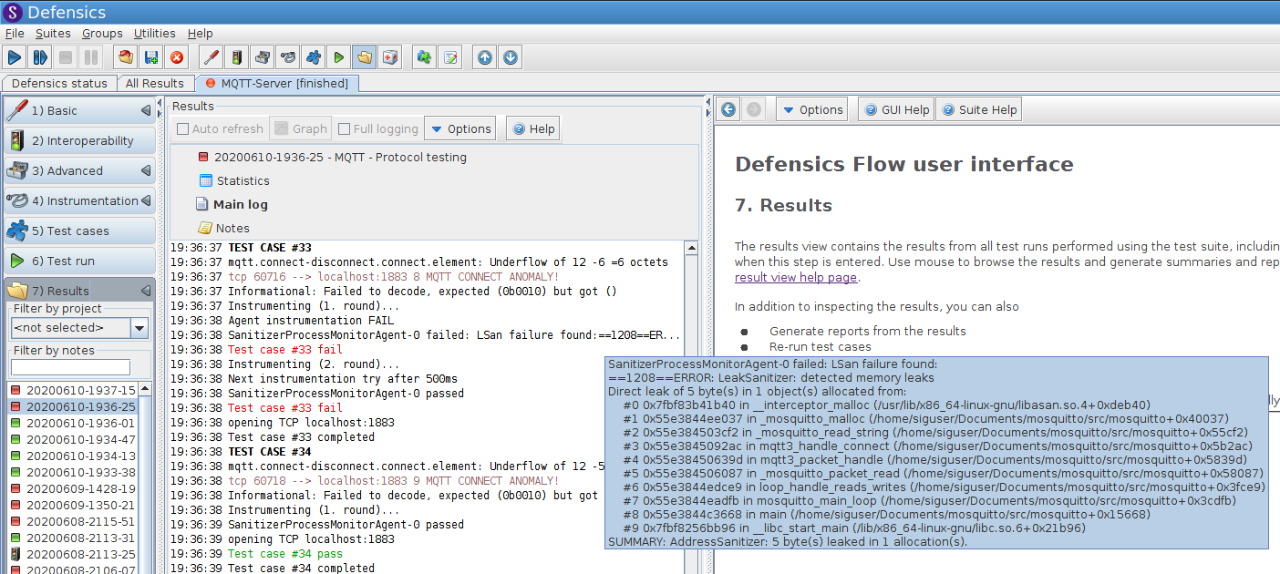Click the red delete icon in toolbar
The height and width of the screenshot is (574, 1280).
[x=177, y=58]
